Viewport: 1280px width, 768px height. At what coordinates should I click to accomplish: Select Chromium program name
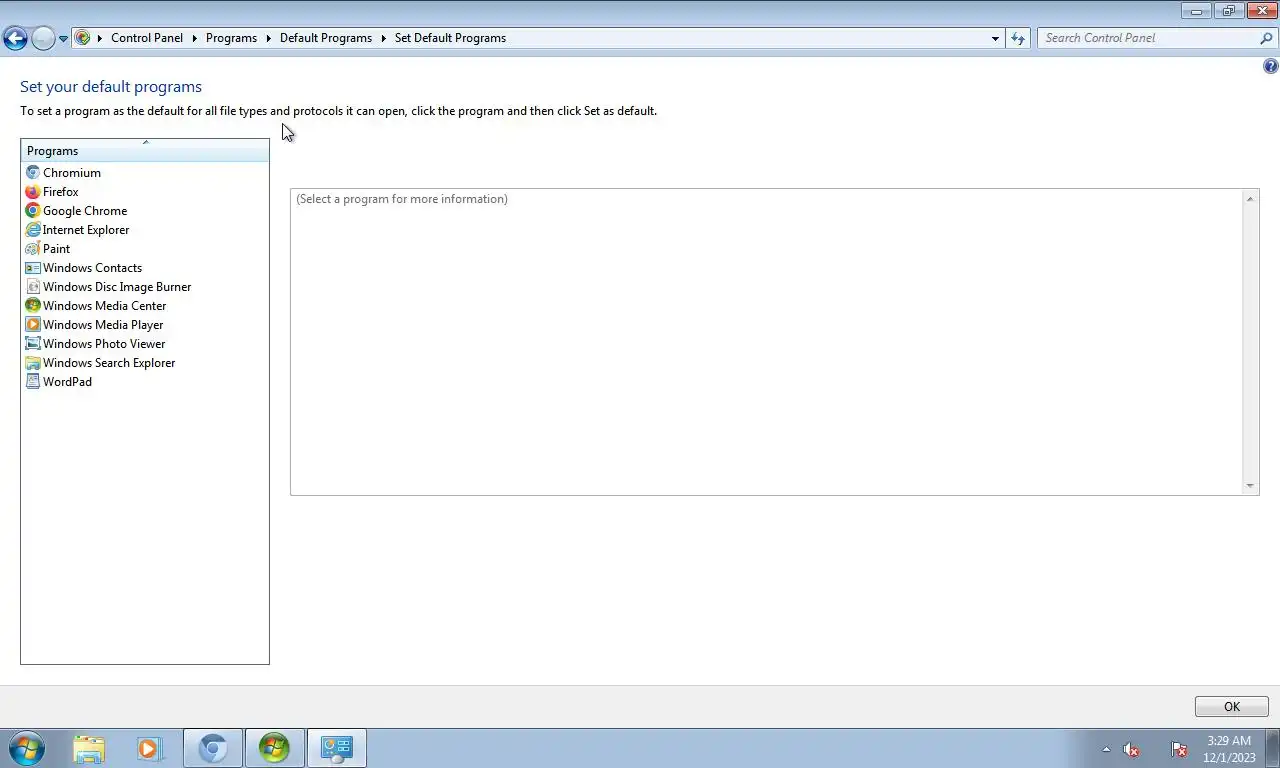coord(72,173)
